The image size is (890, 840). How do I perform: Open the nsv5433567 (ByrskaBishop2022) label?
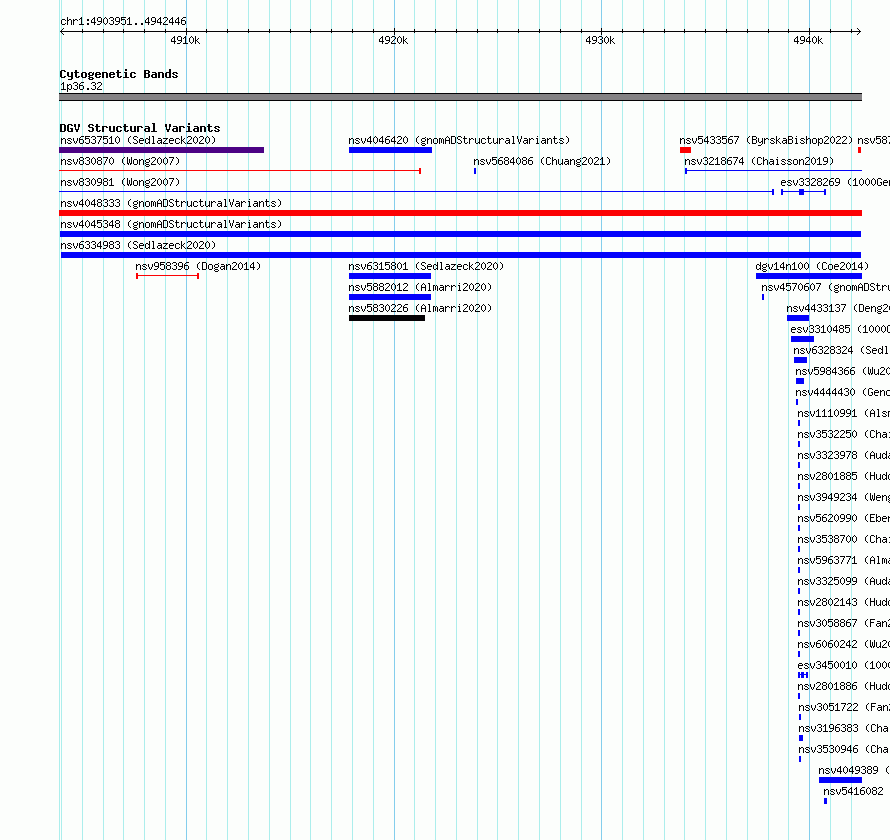tap(766, 140)
